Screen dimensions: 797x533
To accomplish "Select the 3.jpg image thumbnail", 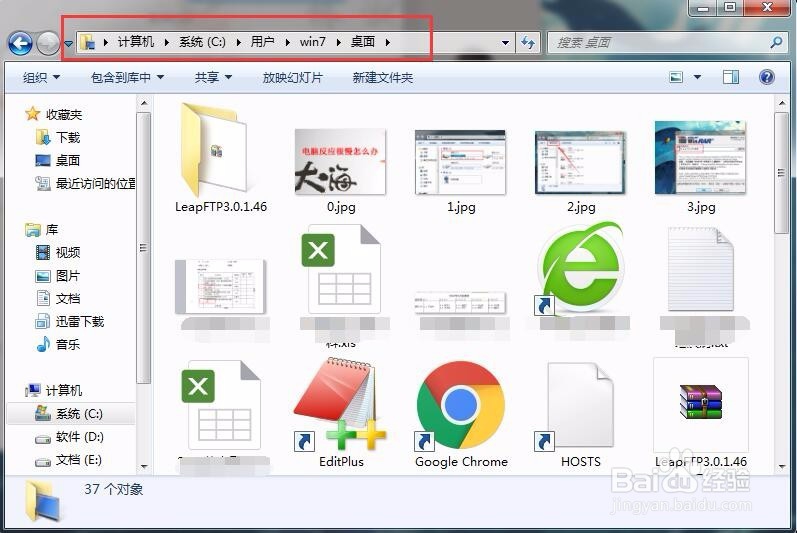I will tap(701, 158).
